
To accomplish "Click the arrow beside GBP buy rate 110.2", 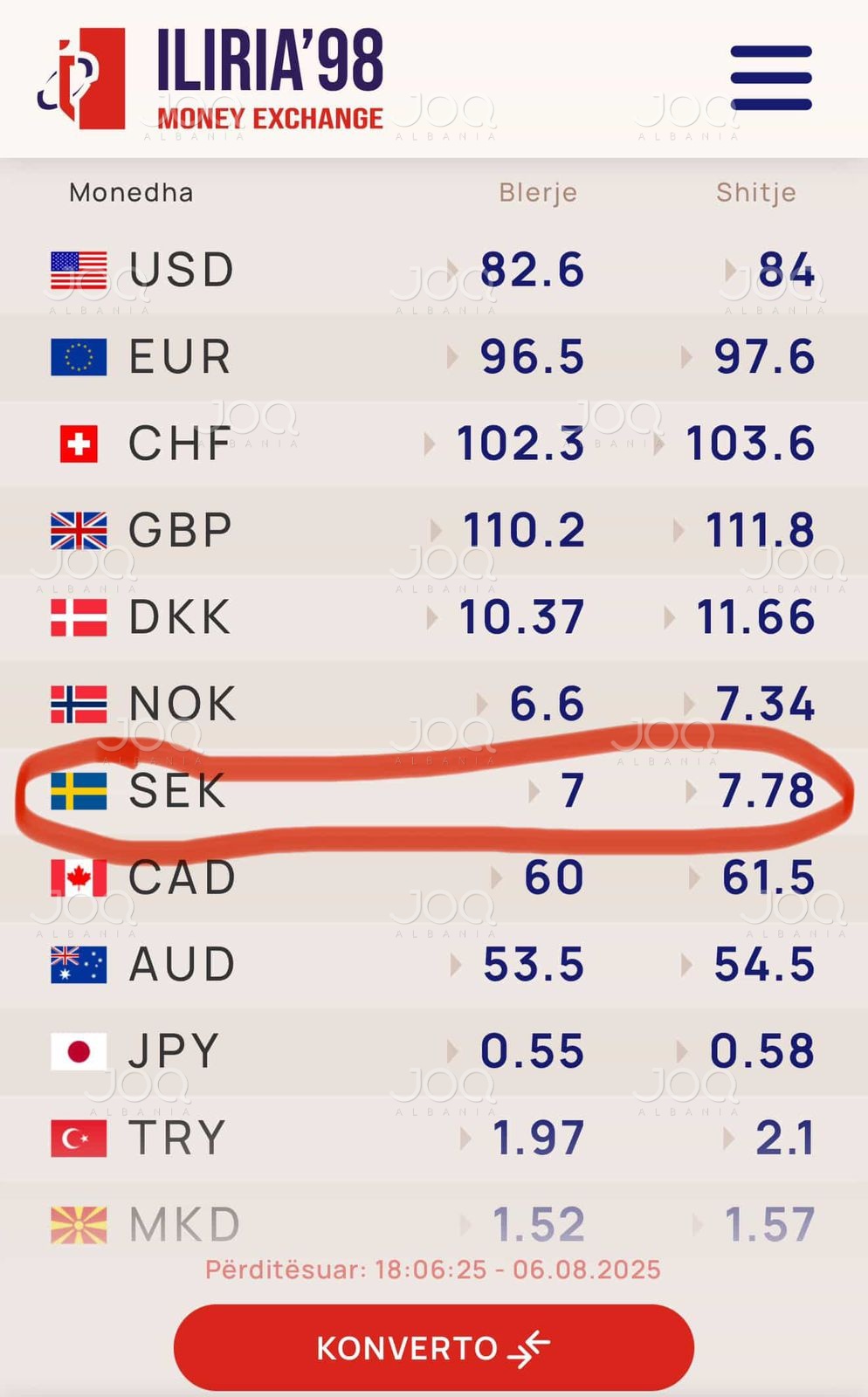I will [x=435, y=530].
